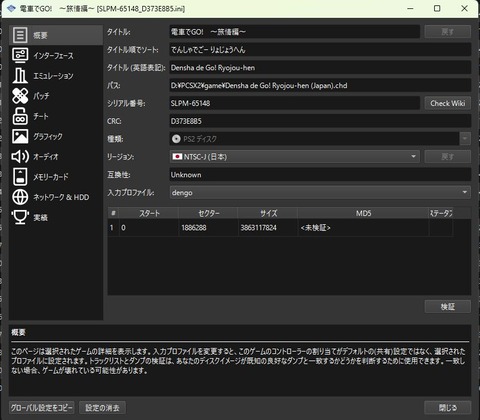Switch to インターフェース page label

(53, 56)
